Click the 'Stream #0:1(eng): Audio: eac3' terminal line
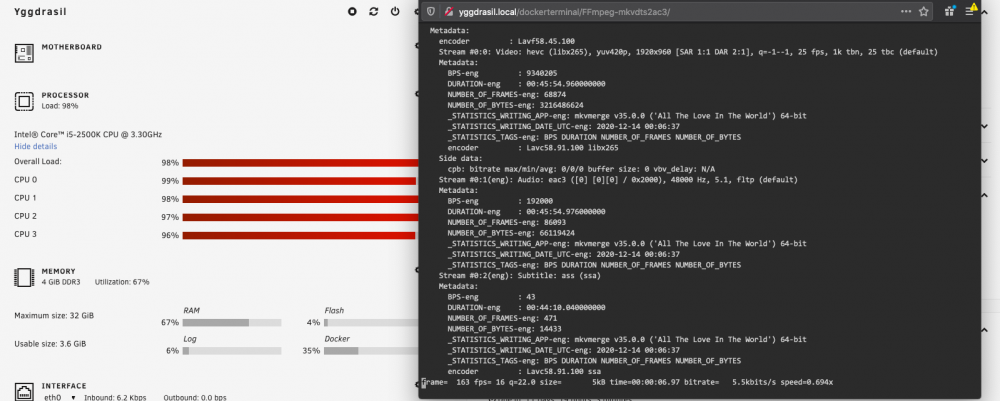The image size is (1000, 401). [x=618, y=180]
